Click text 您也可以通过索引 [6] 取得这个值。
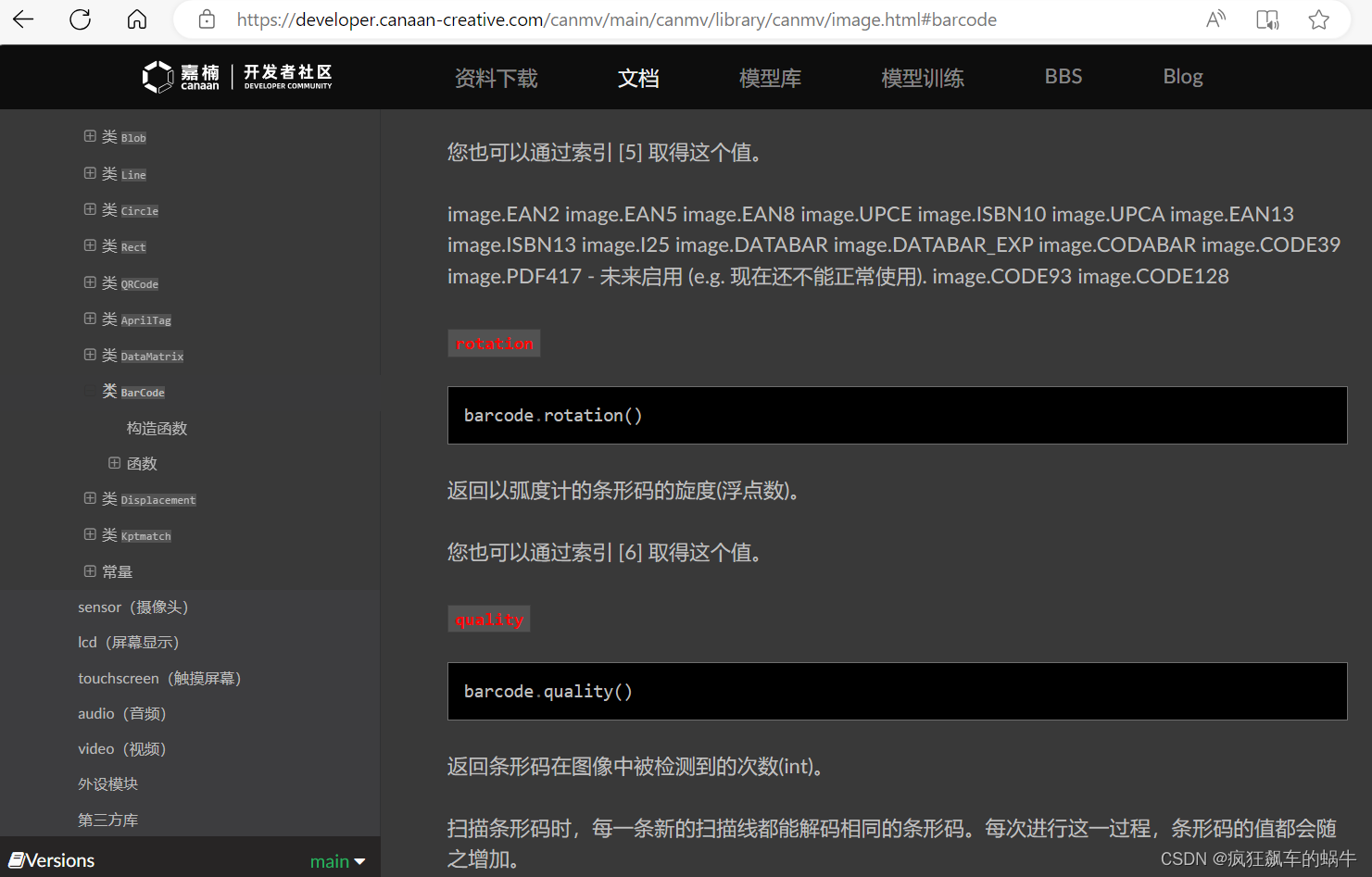The height and width of the screenshot is (877, 1372). coord(609,552)
